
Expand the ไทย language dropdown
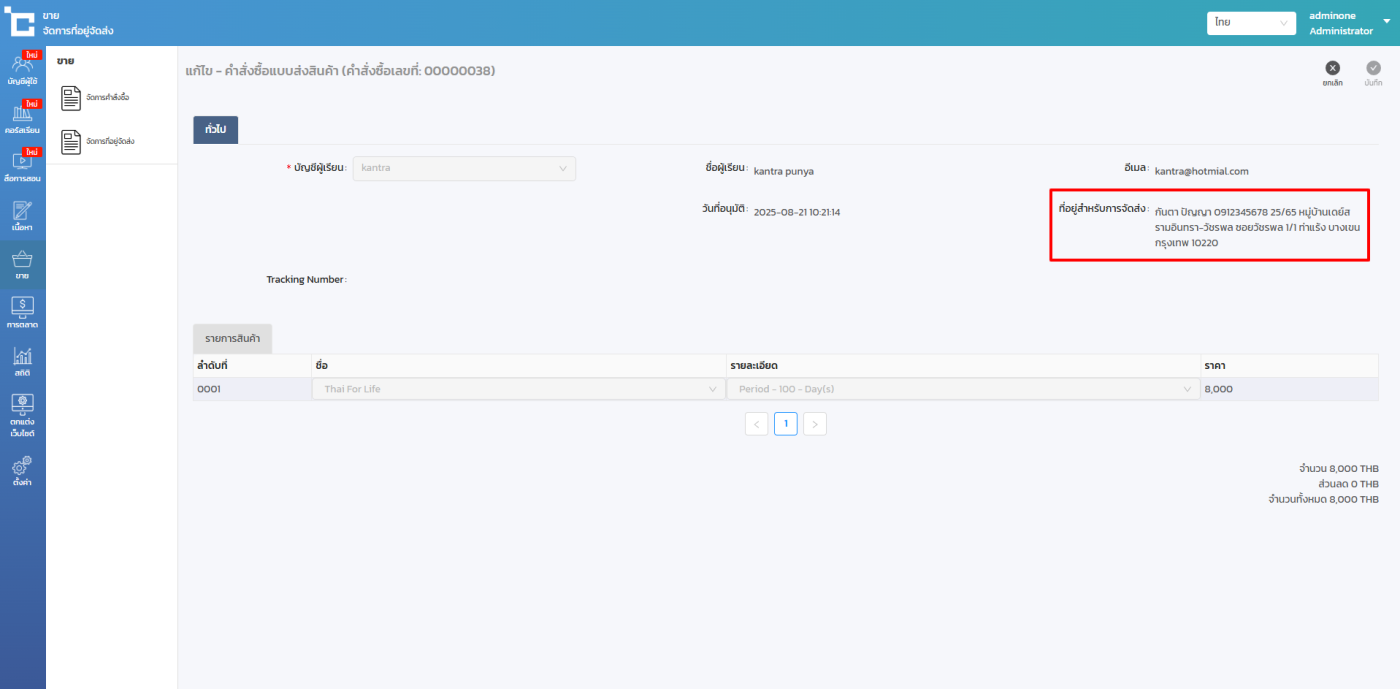click(x=1251, y=23)
